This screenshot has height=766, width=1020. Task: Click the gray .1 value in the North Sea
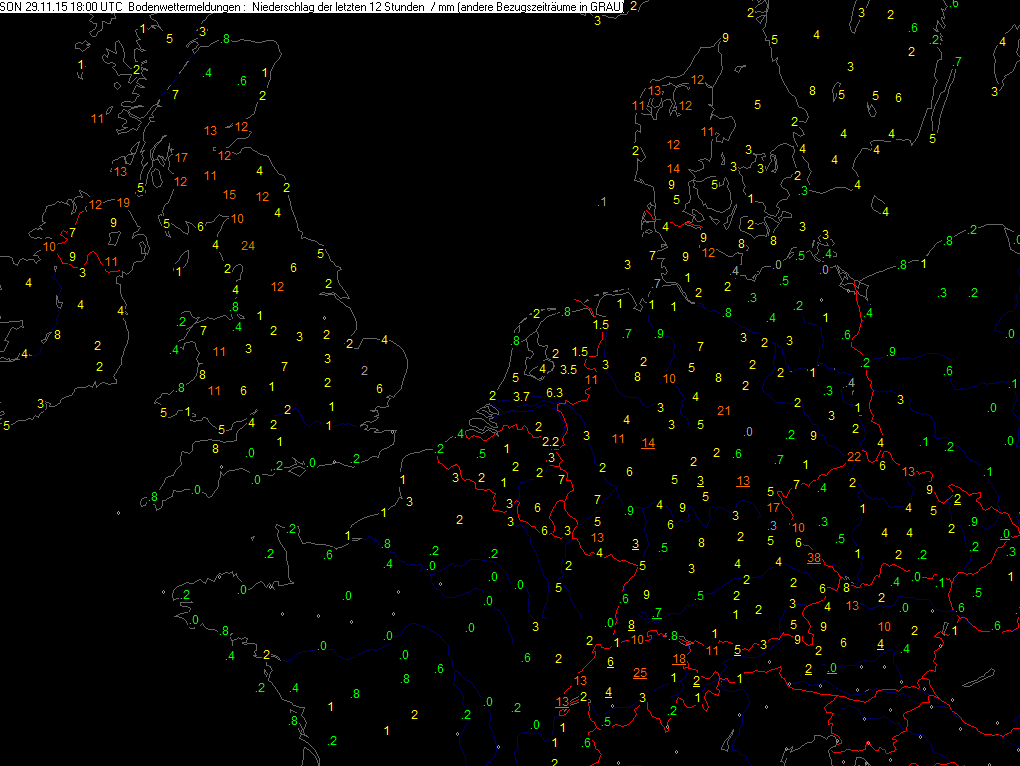coord(600,202)
